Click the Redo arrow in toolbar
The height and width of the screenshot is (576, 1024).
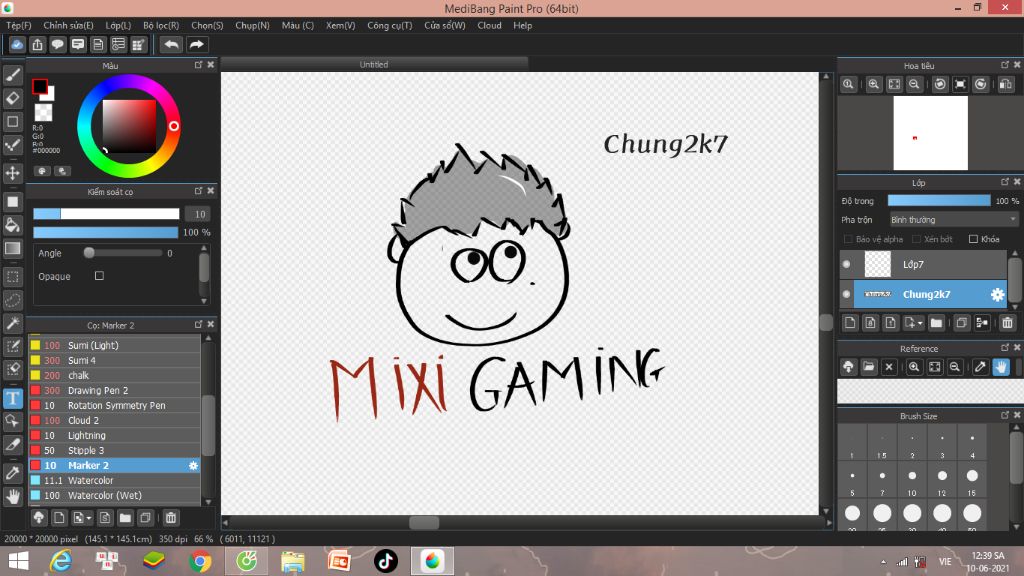[x=196, y=44]
